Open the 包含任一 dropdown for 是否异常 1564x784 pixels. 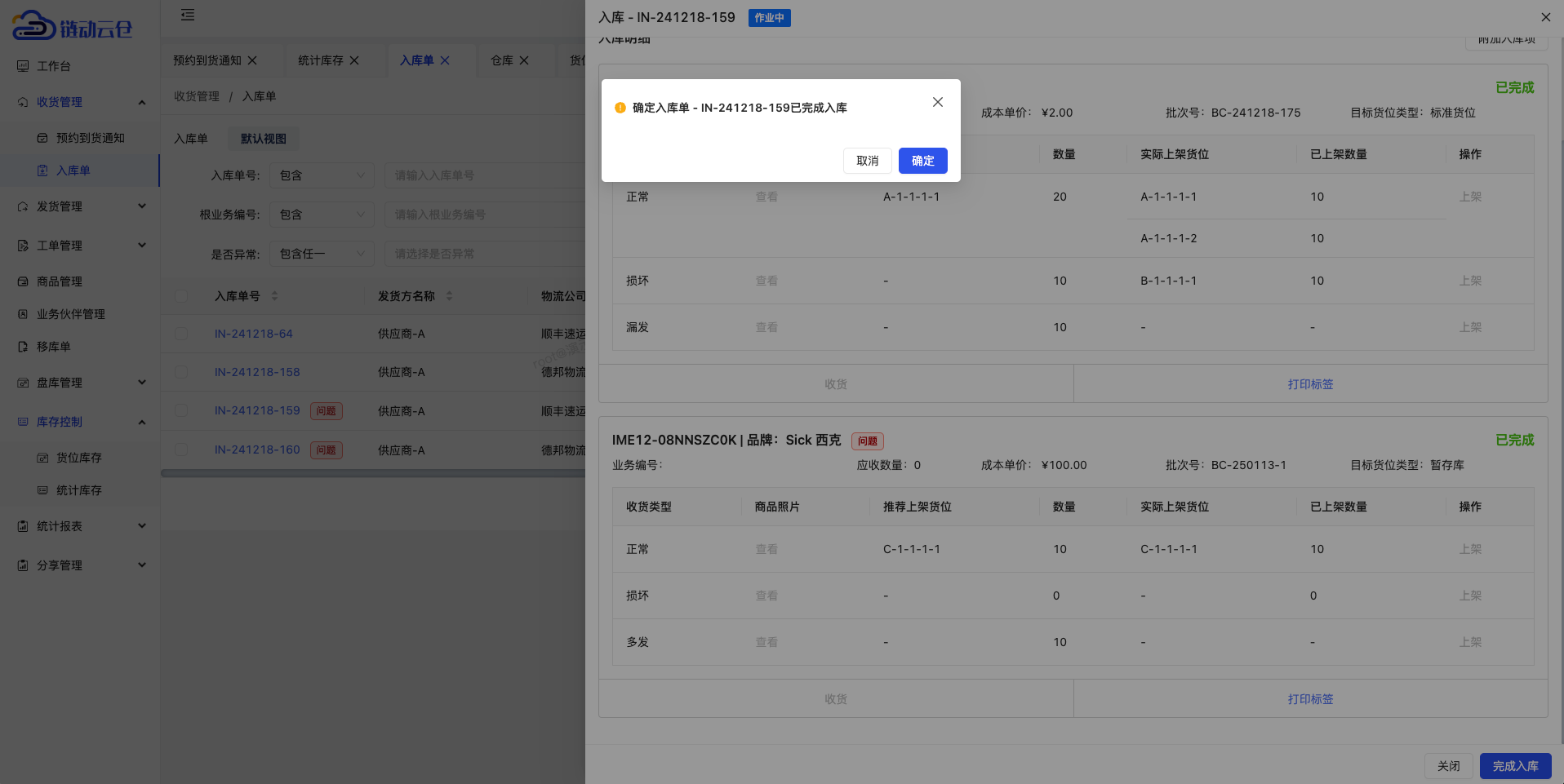click(322, 253)
